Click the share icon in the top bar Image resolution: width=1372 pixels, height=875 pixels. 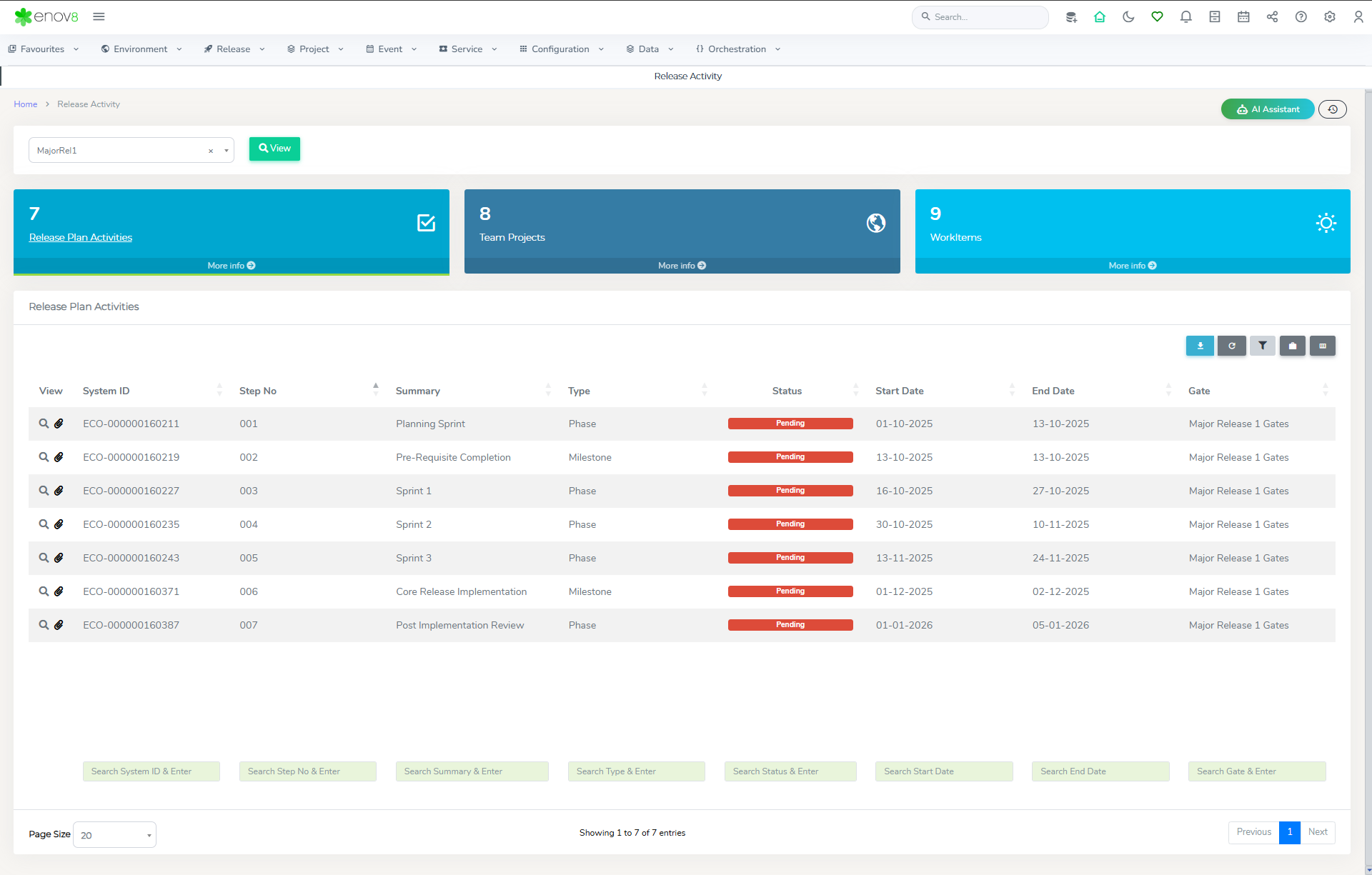(1272, 17)
